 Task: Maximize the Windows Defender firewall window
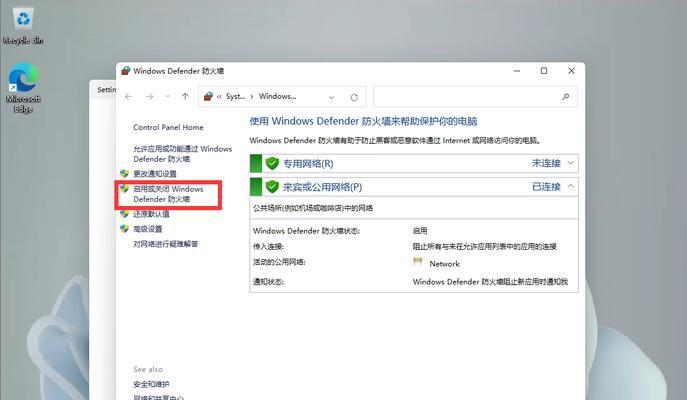[544, 71]
